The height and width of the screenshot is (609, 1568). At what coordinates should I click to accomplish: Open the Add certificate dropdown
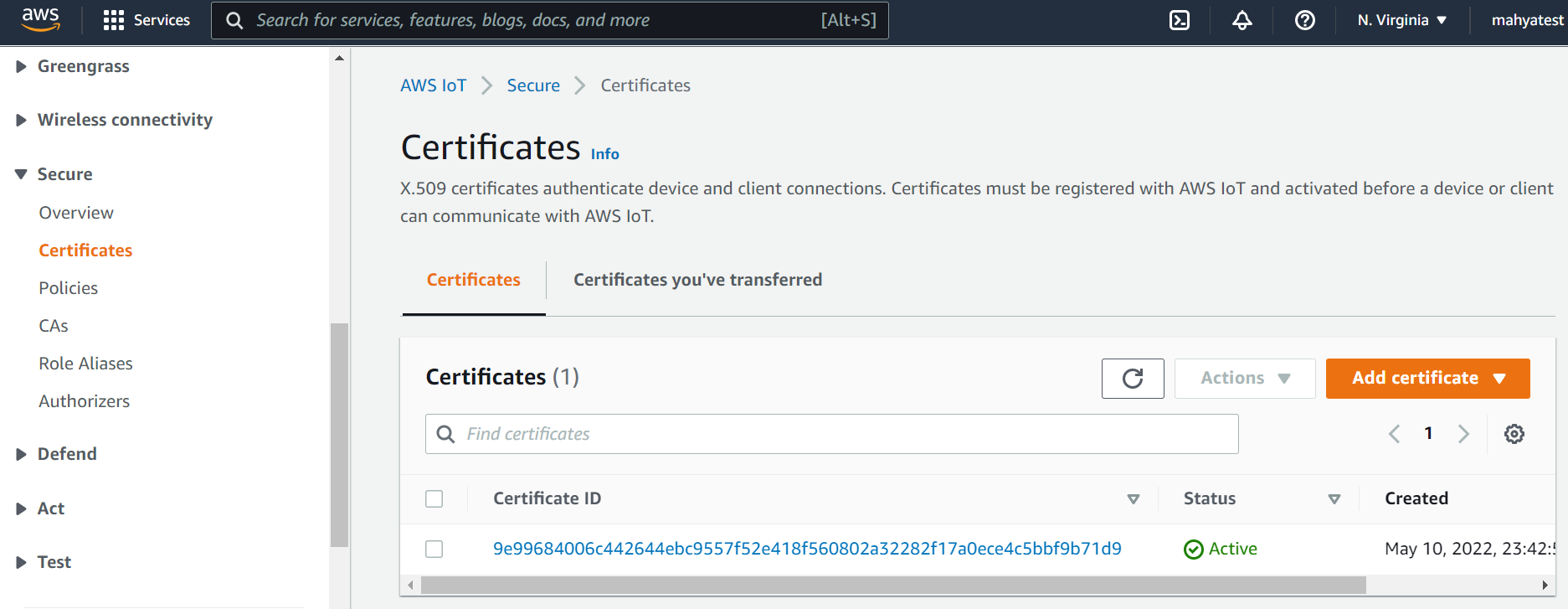tap(1427, 379)
